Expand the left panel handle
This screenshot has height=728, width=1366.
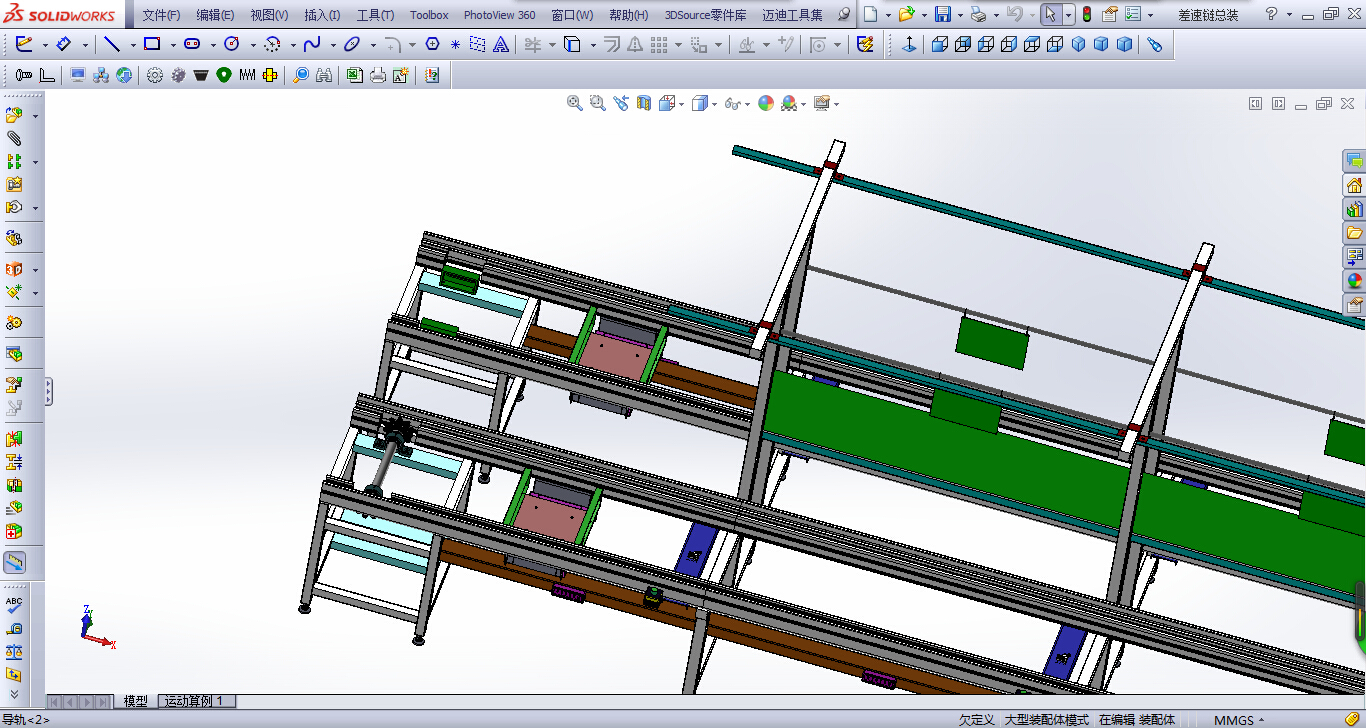coord(48,392)
